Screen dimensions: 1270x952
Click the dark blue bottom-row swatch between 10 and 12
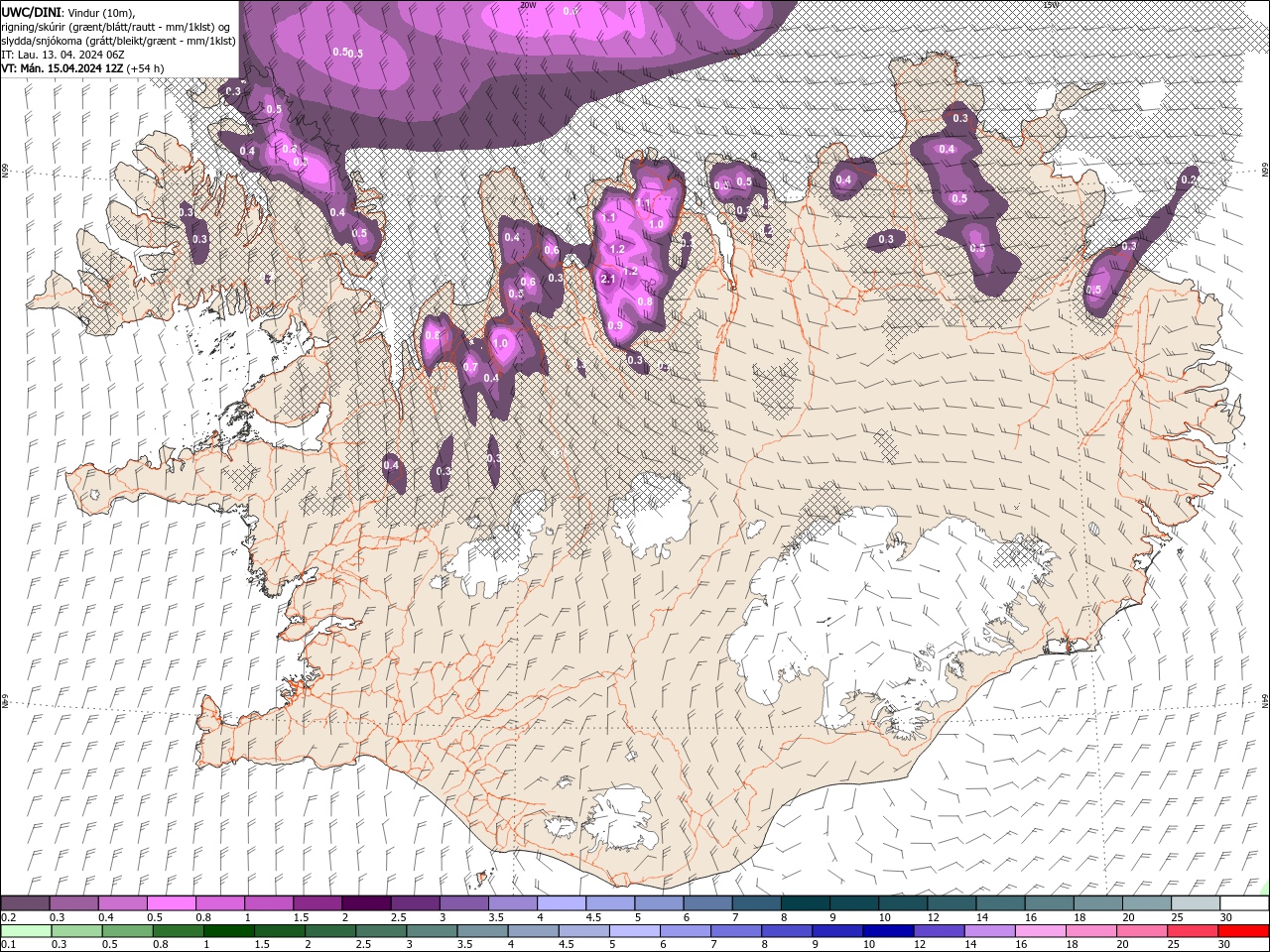coord(887,931)
